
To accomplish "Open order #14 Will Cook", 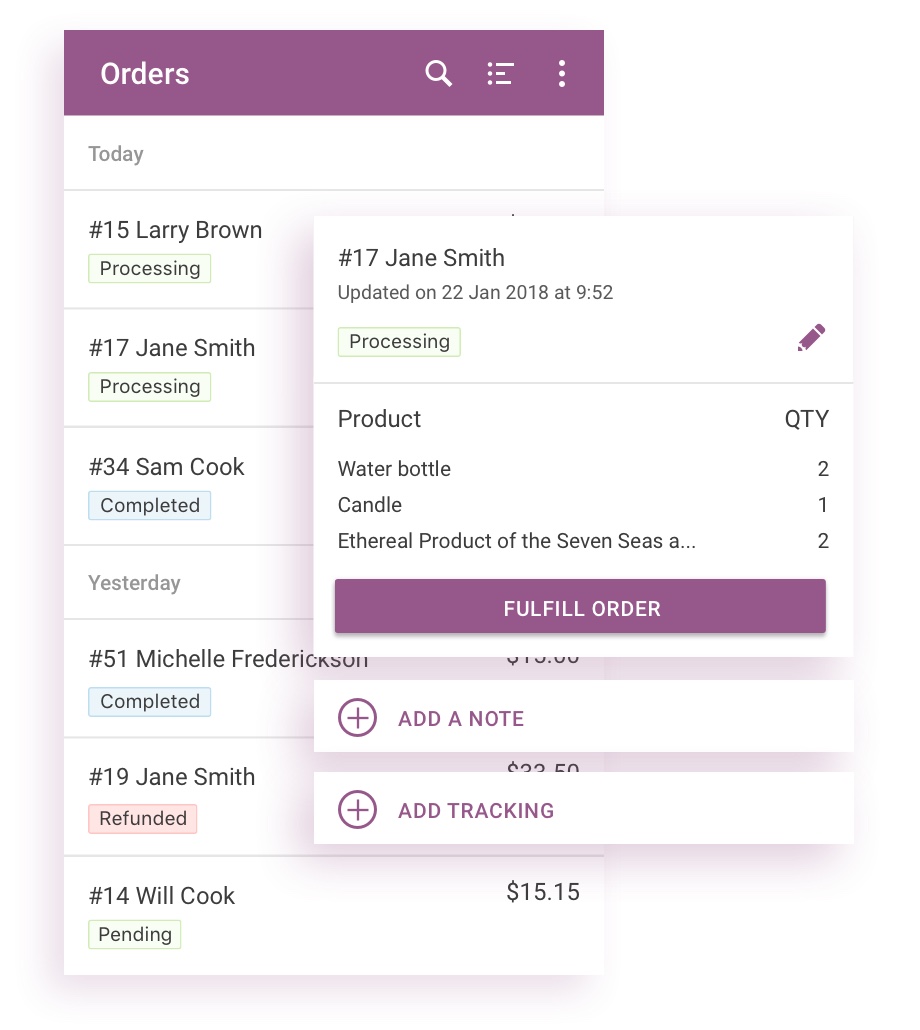I will click(x=162, y=895).
